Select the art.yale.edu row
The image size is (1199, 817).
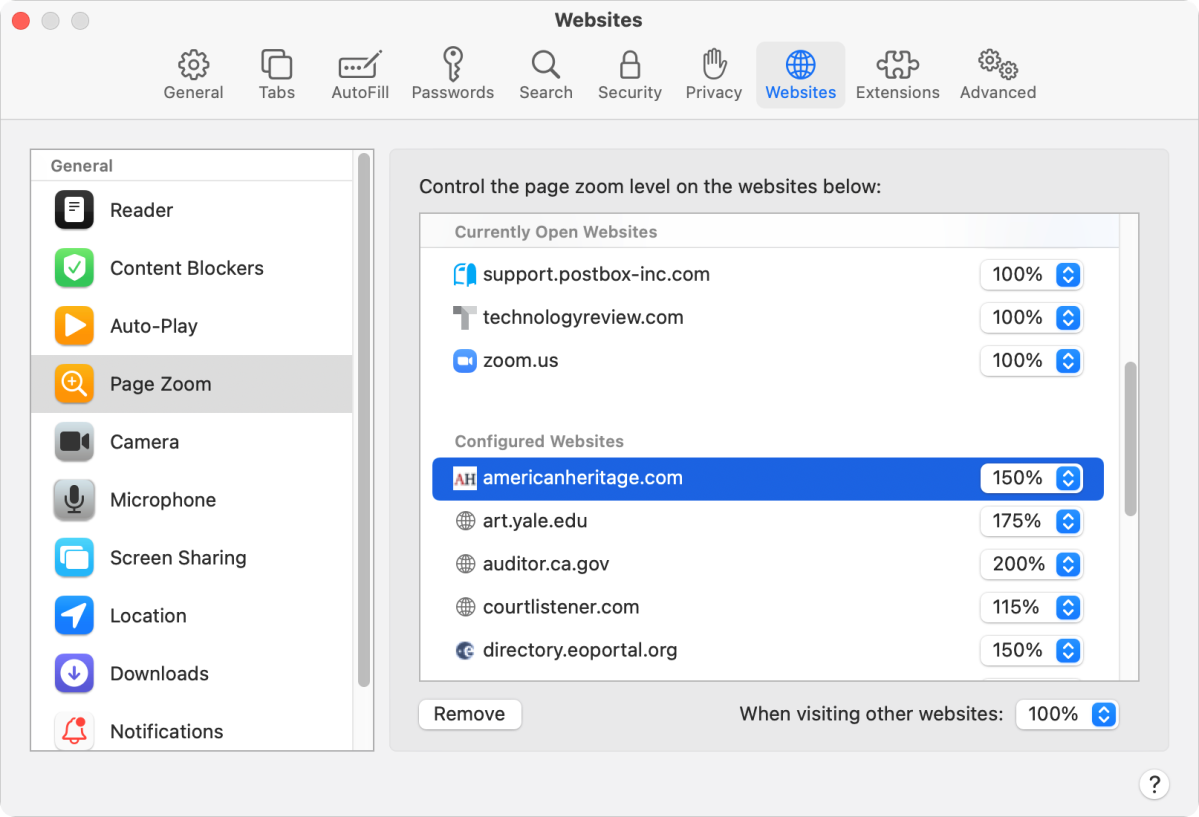(768, 521)
